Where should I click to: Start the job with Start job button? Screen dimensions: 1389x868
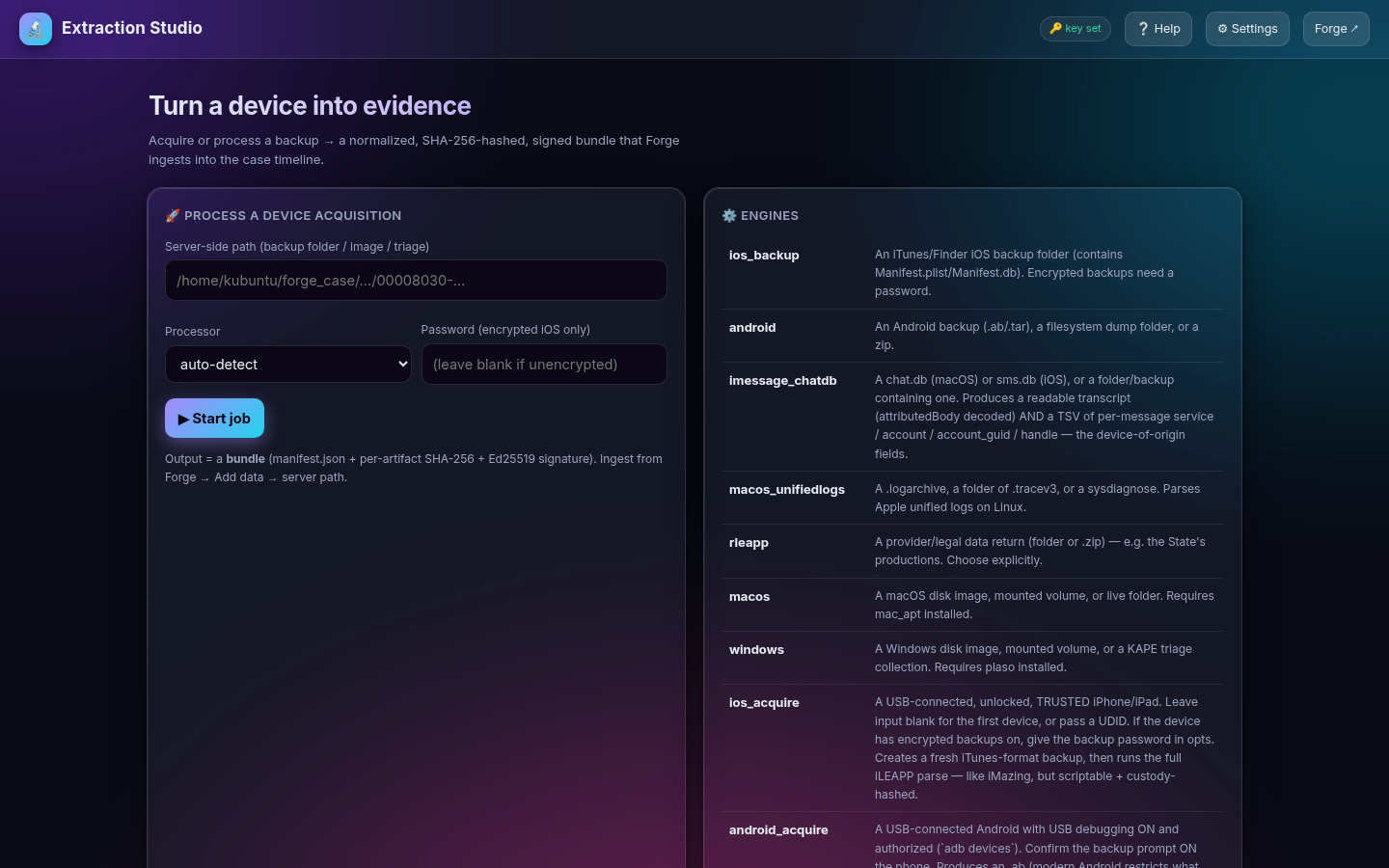coord(214,418)
